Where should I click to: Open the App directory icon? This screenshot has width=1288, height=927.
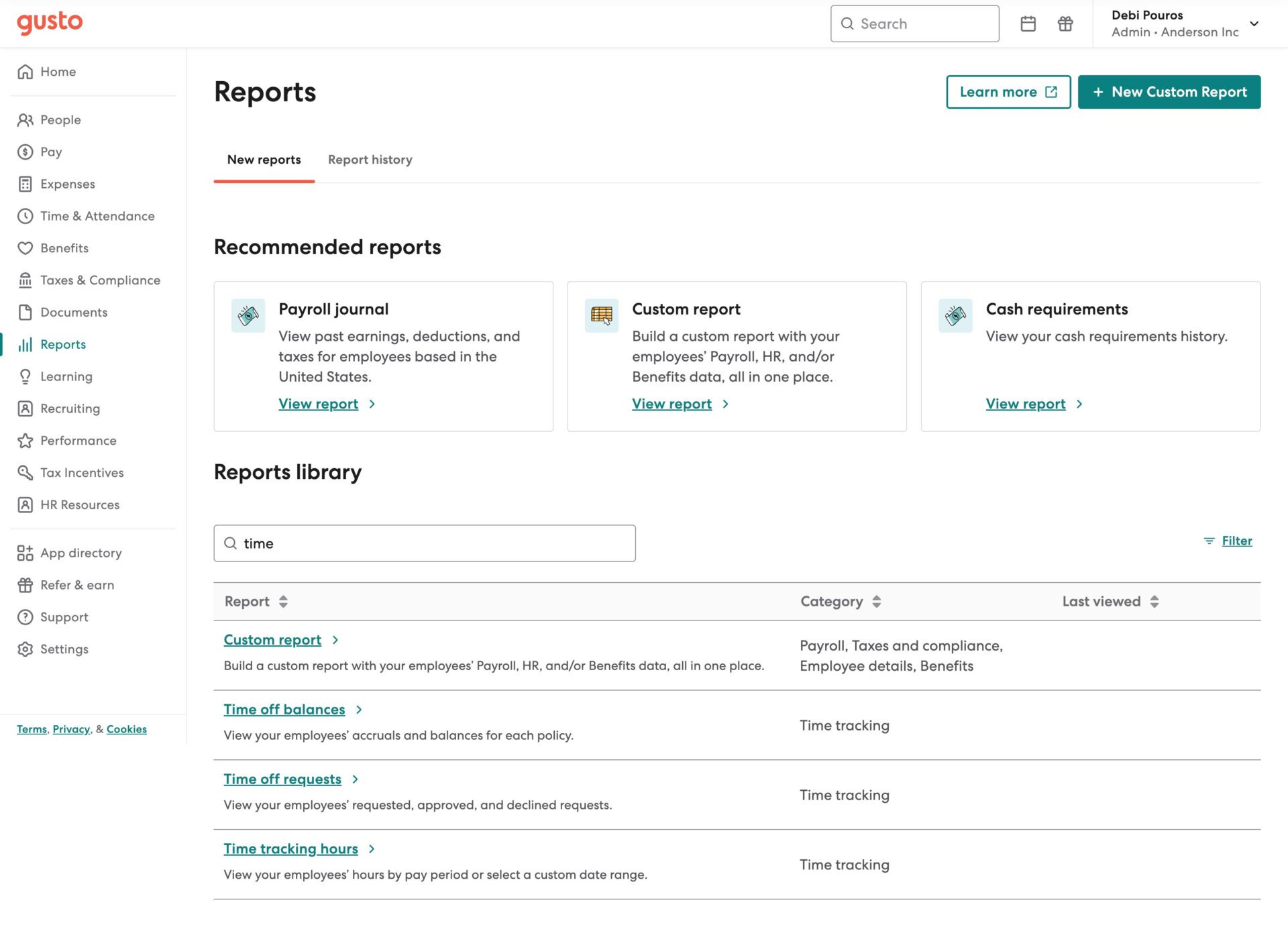25,553
